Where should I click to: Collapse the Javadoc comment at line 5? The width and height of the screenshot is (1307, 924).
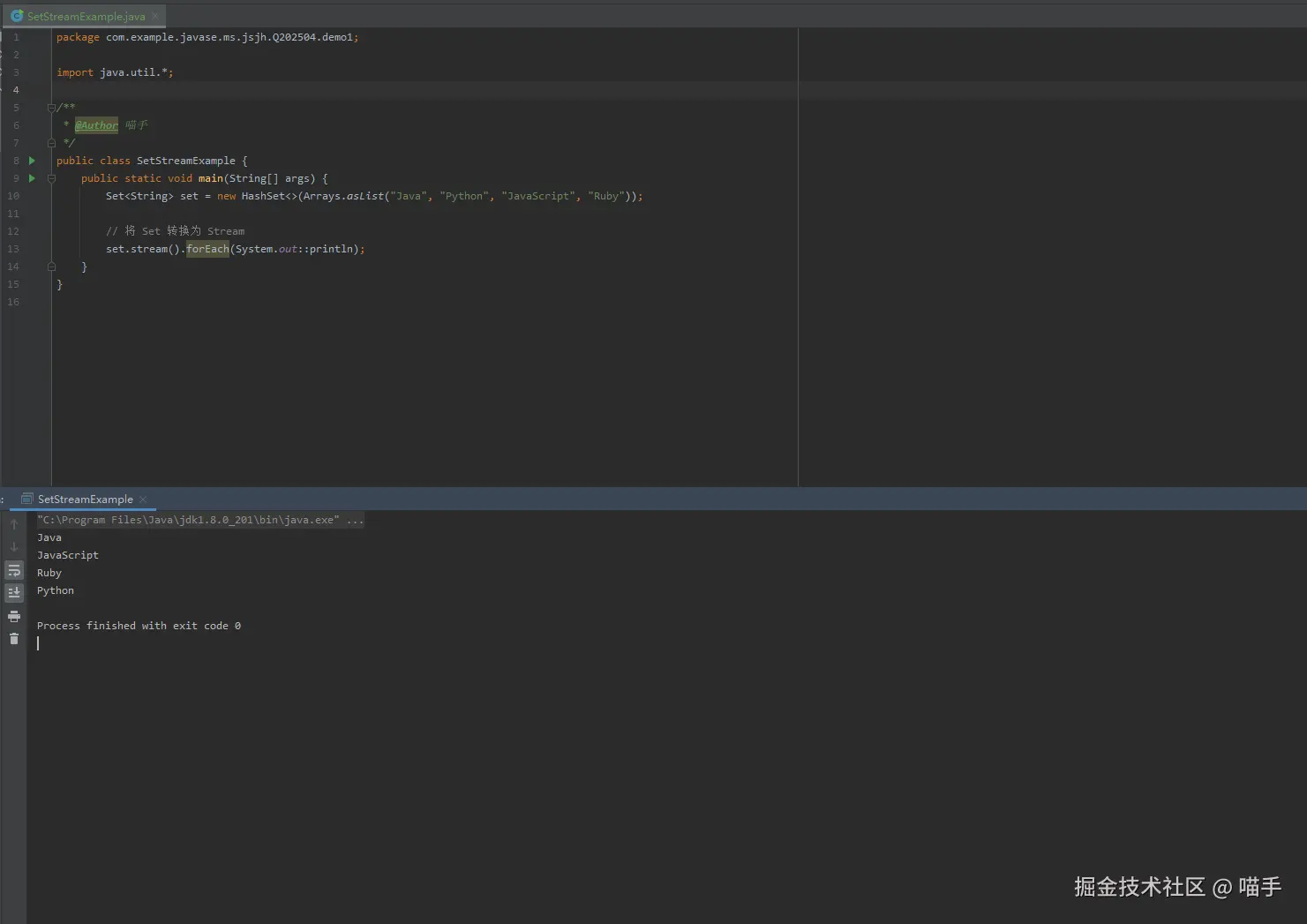click(51, 108)
